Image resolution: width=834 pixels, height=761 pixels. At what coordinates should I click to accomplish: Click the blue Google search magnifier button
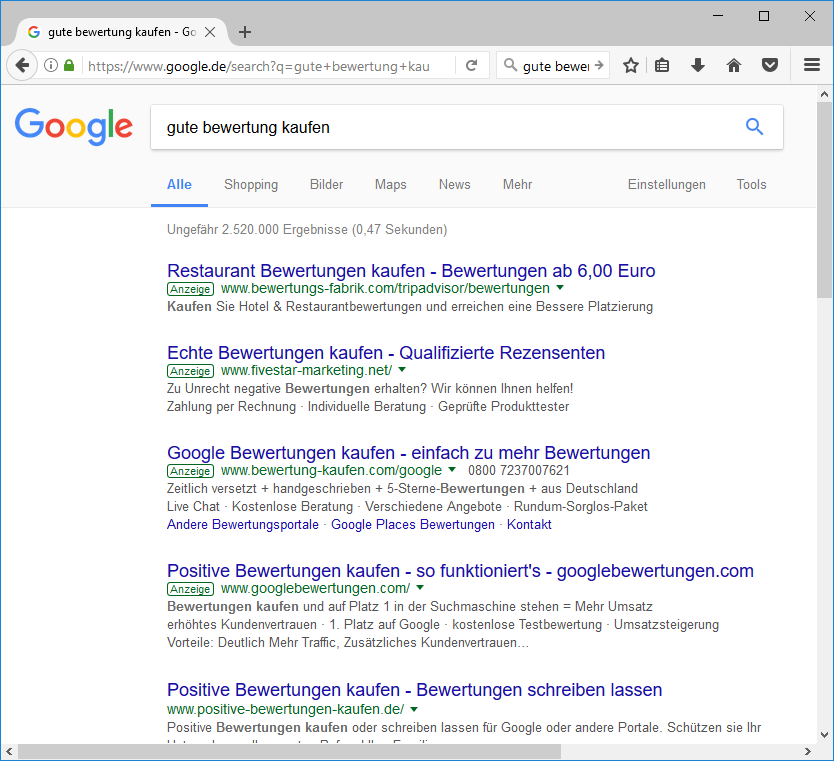pos(754,127)
